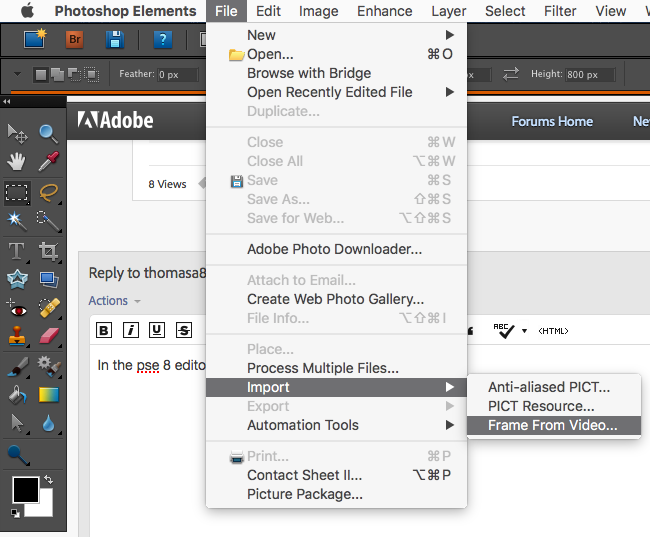The image size is (650, 537).
Task: Click the Adobe logo link
Action: (115, 120)
